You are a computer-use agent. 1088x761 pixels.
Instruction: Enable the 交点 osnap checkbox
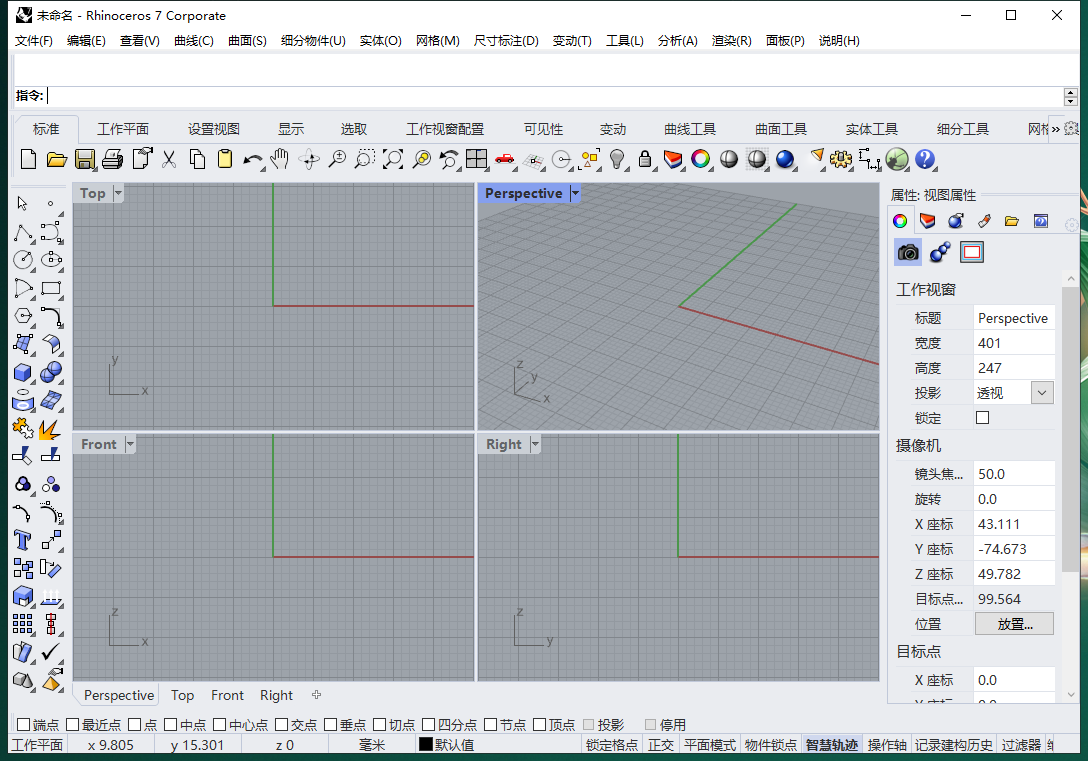pos(282,724)
